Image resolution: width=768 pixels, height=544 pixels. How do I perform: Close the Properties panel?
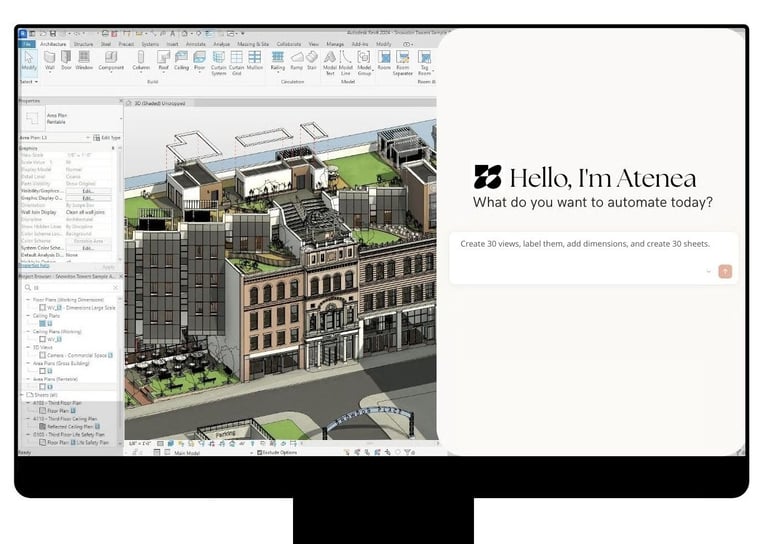point(121,100)
